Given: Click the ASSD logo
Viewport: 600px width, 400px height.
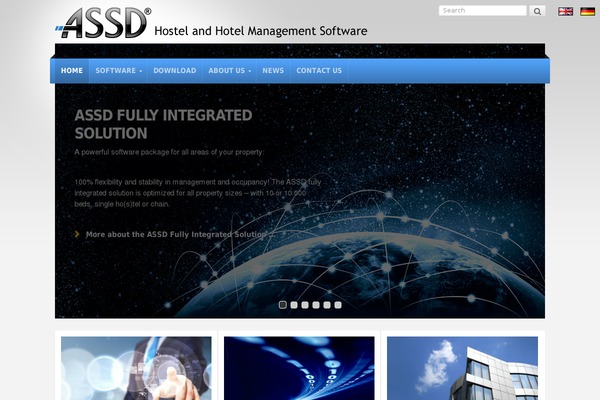Looking at the screenshot, I should click(x=103, y=23).
